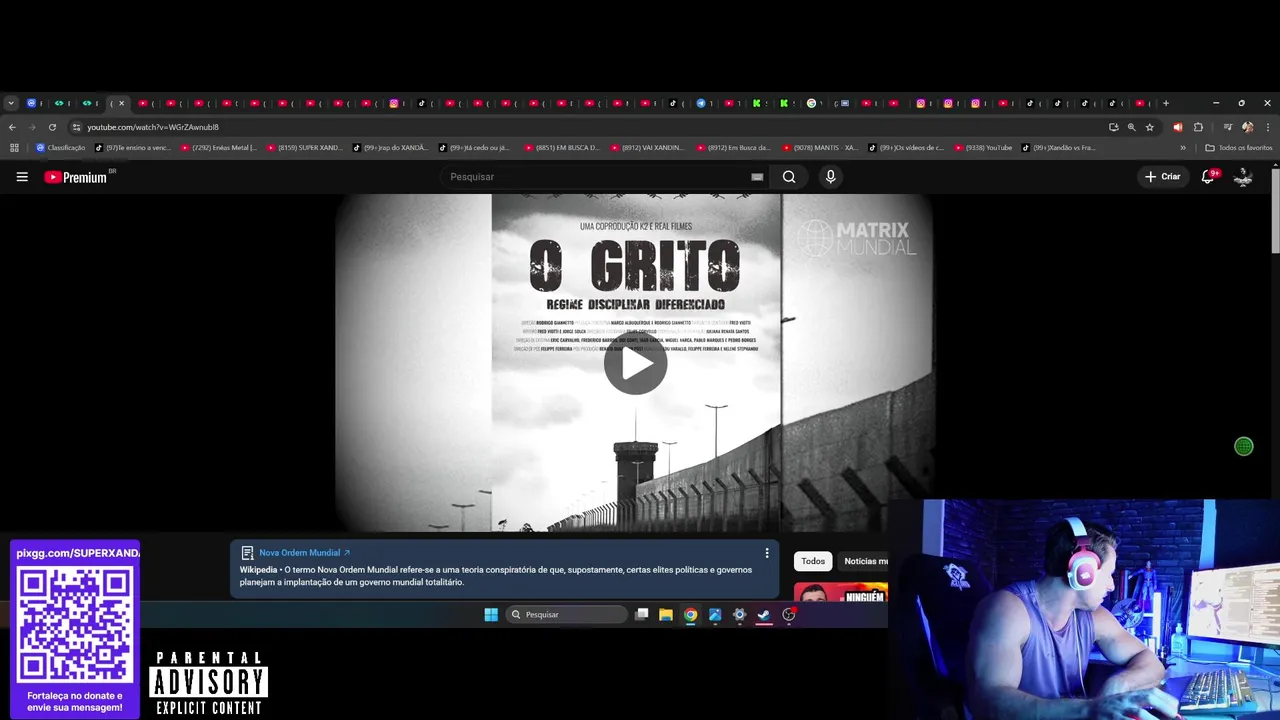Switch to Chrome on taskbar
The width and height of the screenshot is (1280, 720).
click(690, 615)
